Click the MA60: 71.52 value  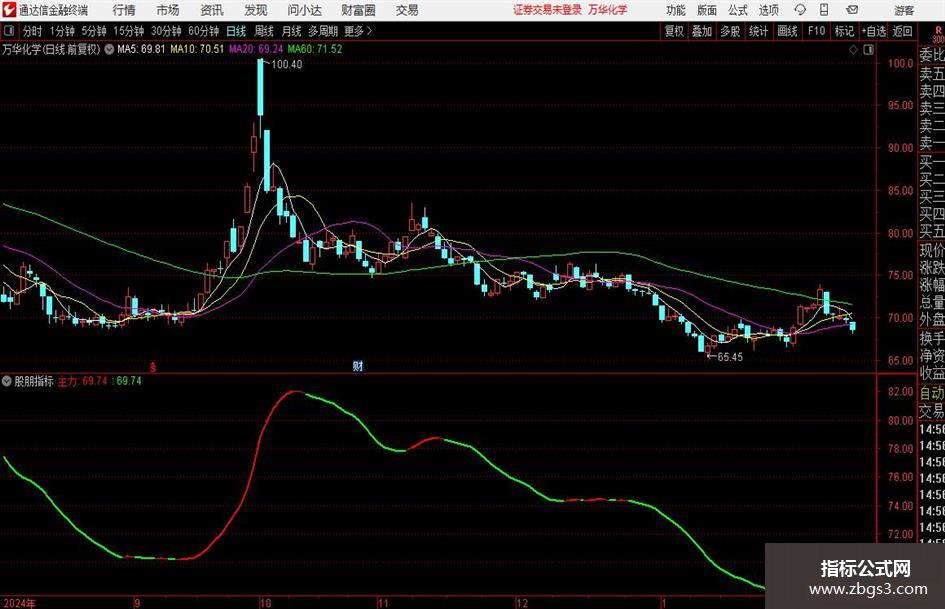coord(315,49)
